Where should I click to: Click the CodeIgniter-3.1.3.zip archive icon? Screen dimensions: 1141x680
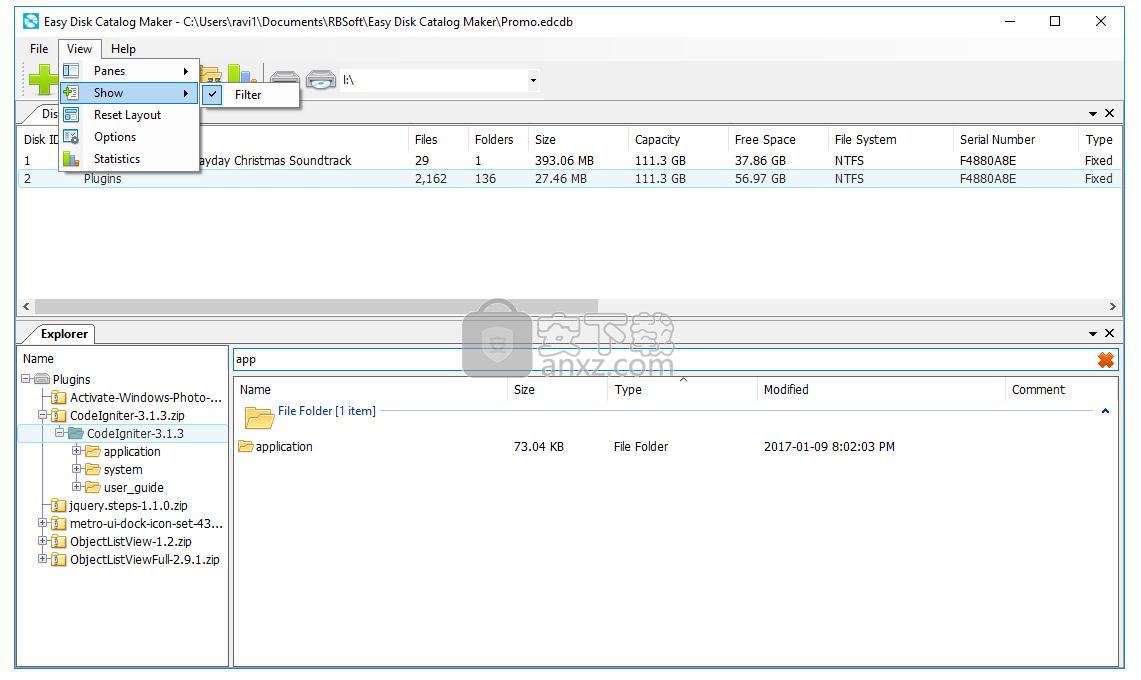point(60,416)
